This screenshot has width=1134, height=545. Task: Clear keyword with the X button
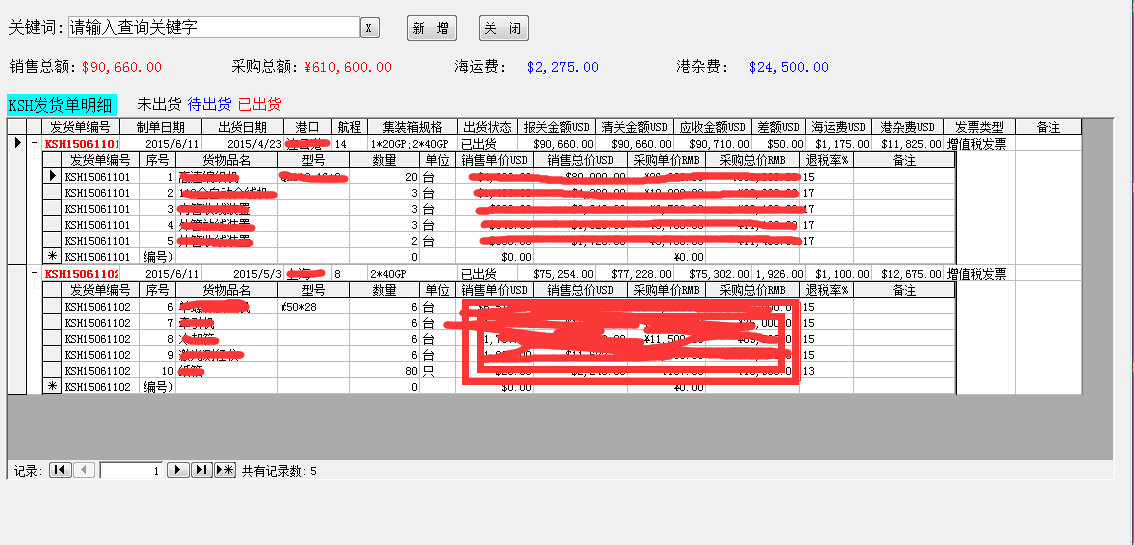[x=369, y=28]
